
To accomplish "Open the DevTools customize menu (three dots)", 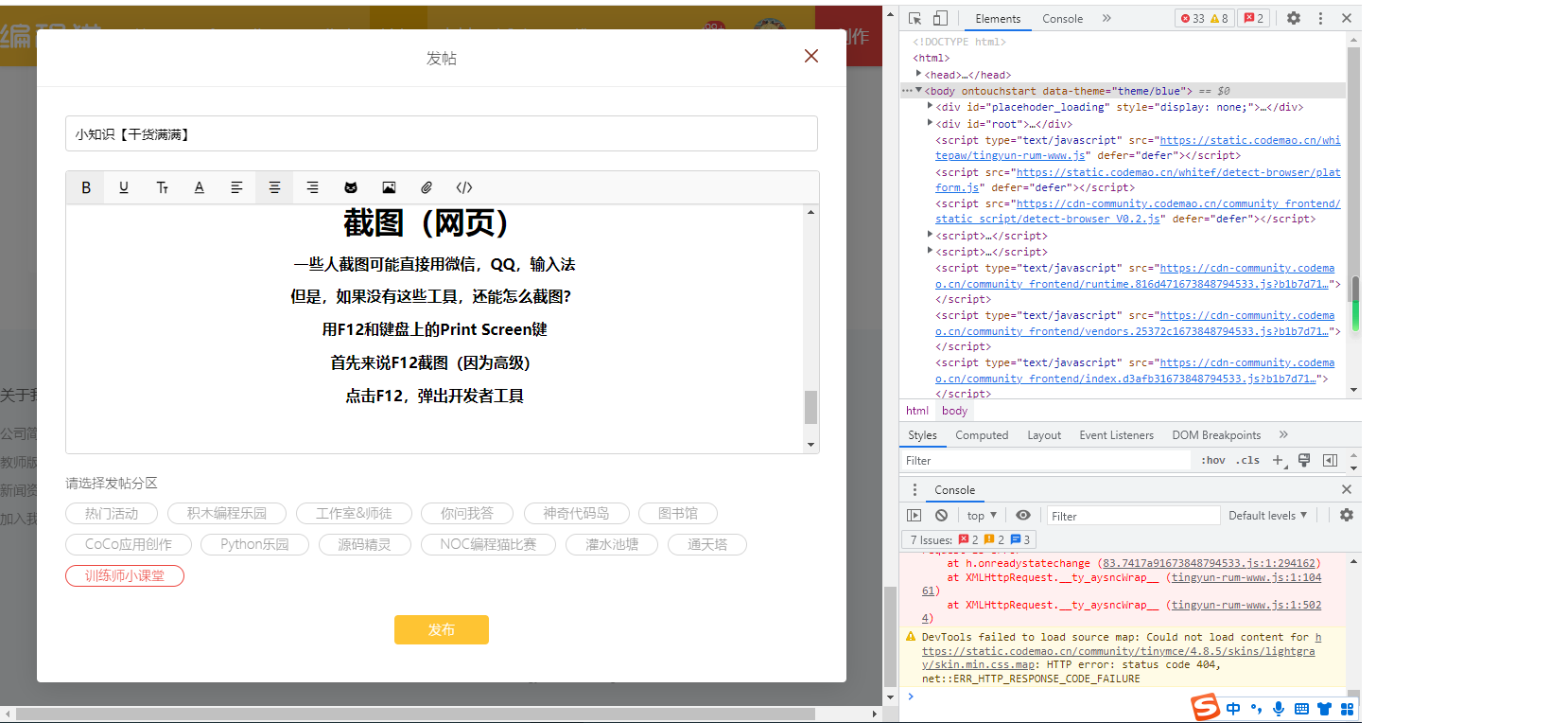I will pyautogui.click(x=1320, y=18).
